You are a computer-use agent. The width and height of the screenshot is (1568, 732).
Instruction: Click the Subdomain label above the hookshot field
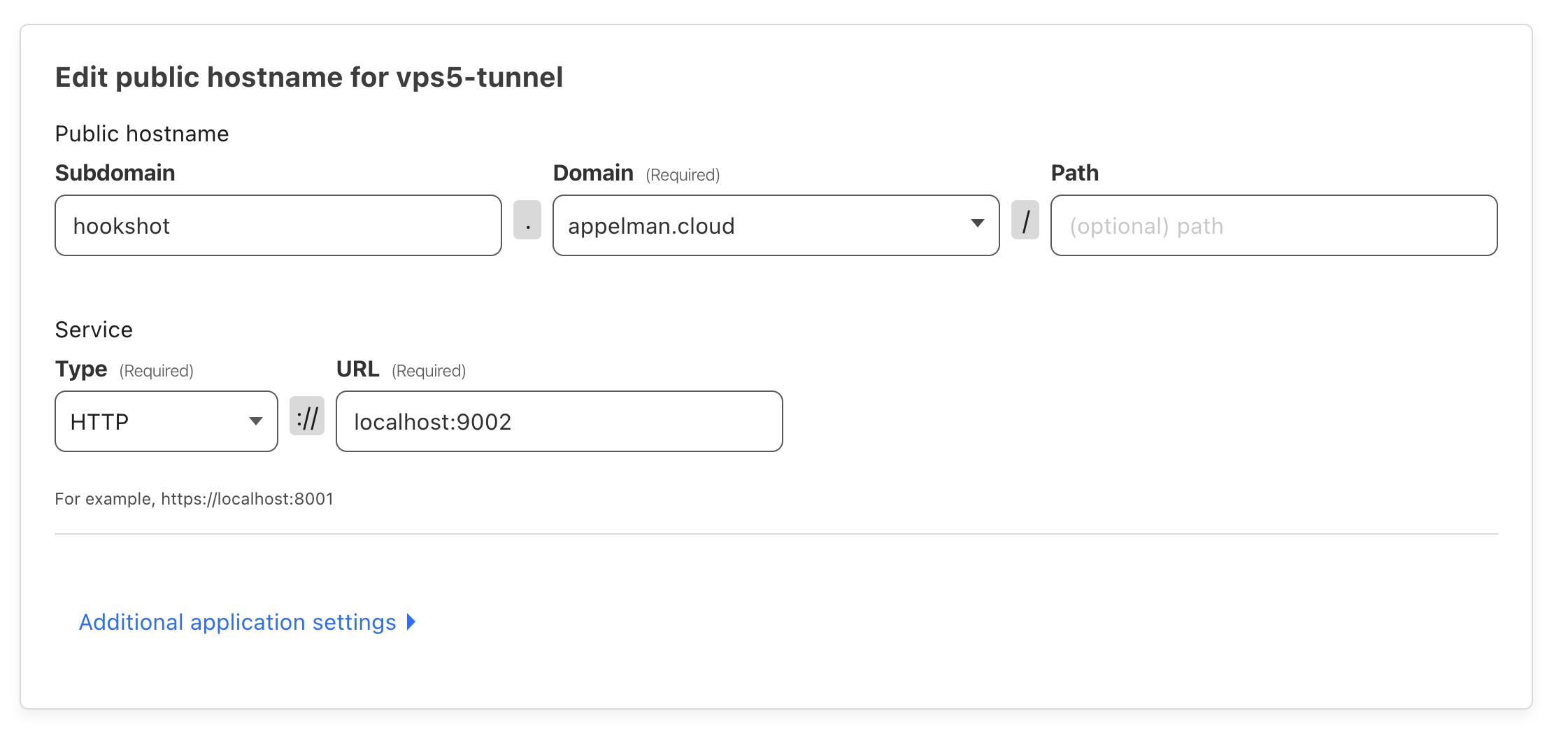pyautogui.click(x=115, y=172)
